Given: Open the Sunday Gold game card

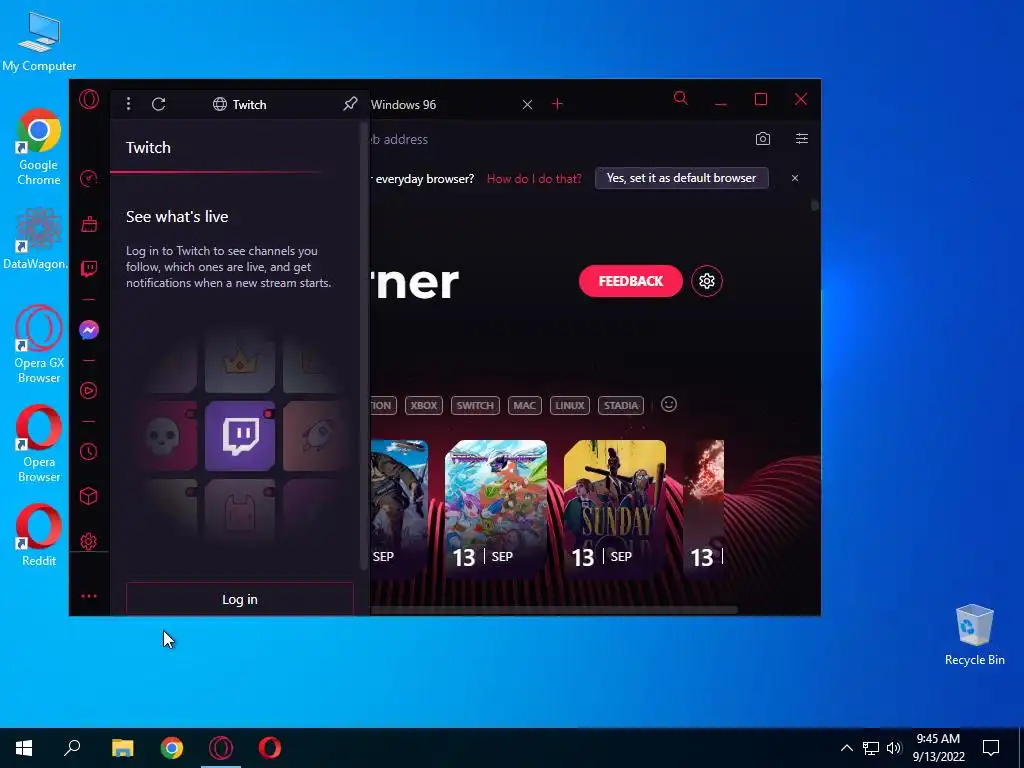Looking at the screenshot, I should 615,508.
